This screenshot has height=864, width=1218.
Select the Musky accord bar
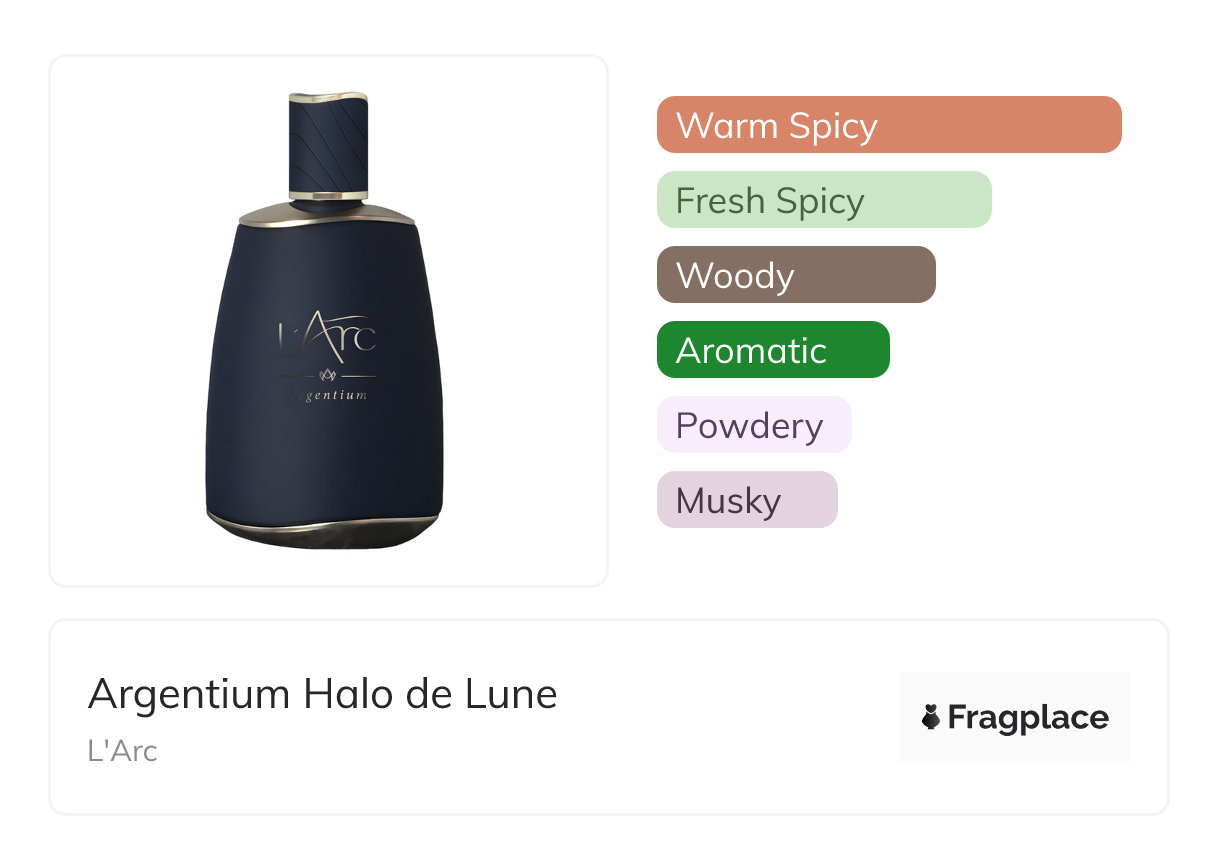click(747, 500)
